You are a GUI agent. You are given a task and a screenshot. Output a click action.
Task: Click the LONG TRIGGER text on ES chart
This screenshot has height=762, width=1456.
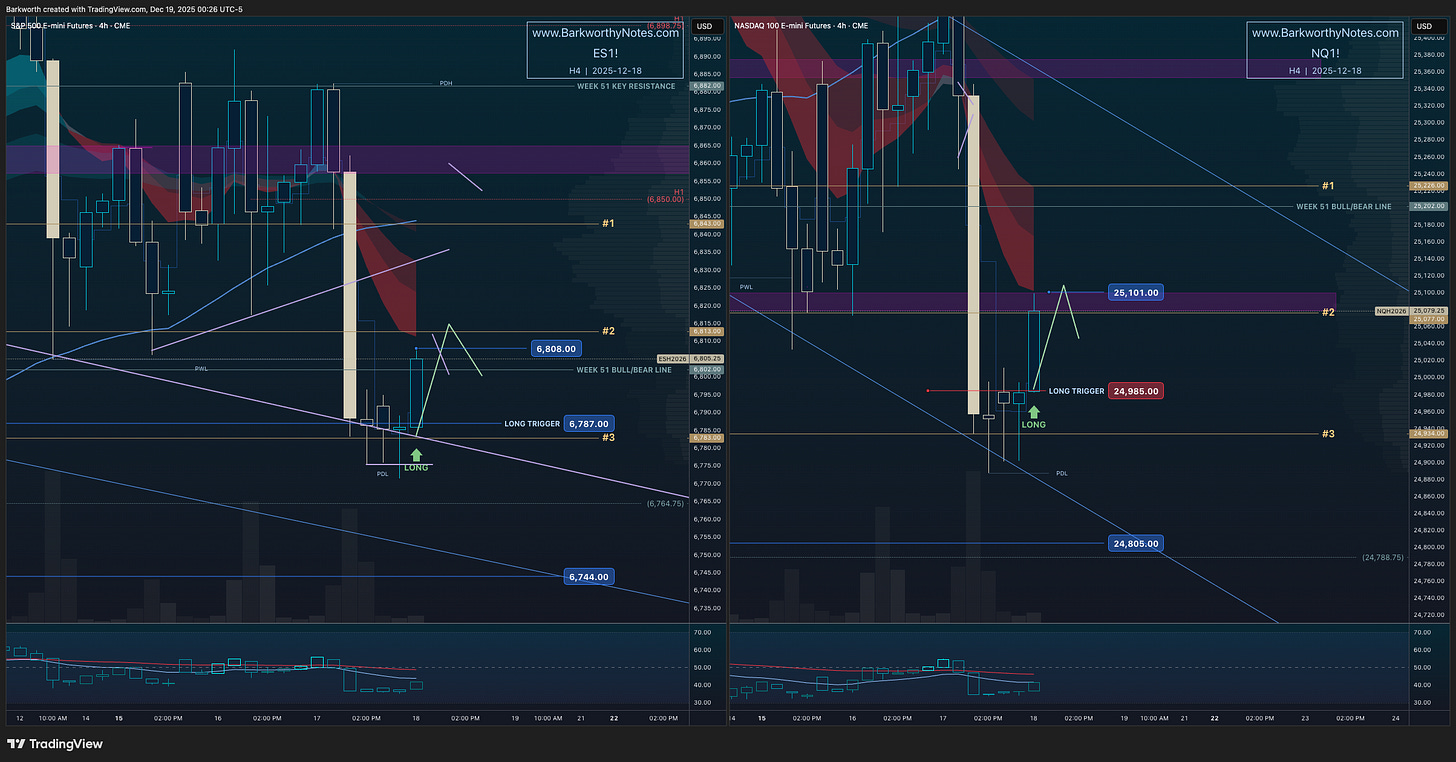point(532,424)
